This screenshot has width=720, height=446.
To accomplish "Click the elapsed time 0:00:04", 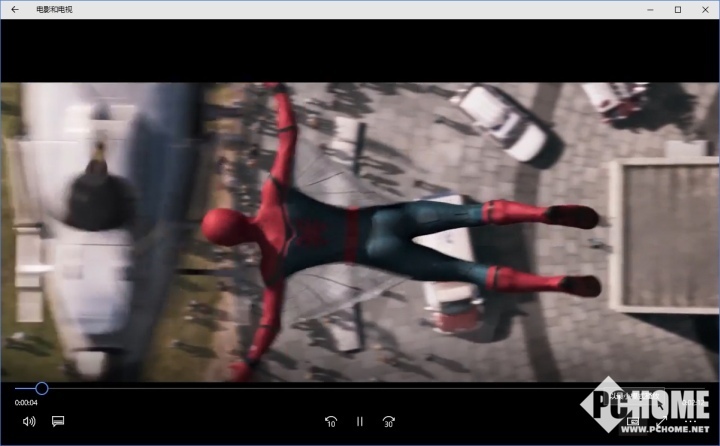I will coord(26,403).
